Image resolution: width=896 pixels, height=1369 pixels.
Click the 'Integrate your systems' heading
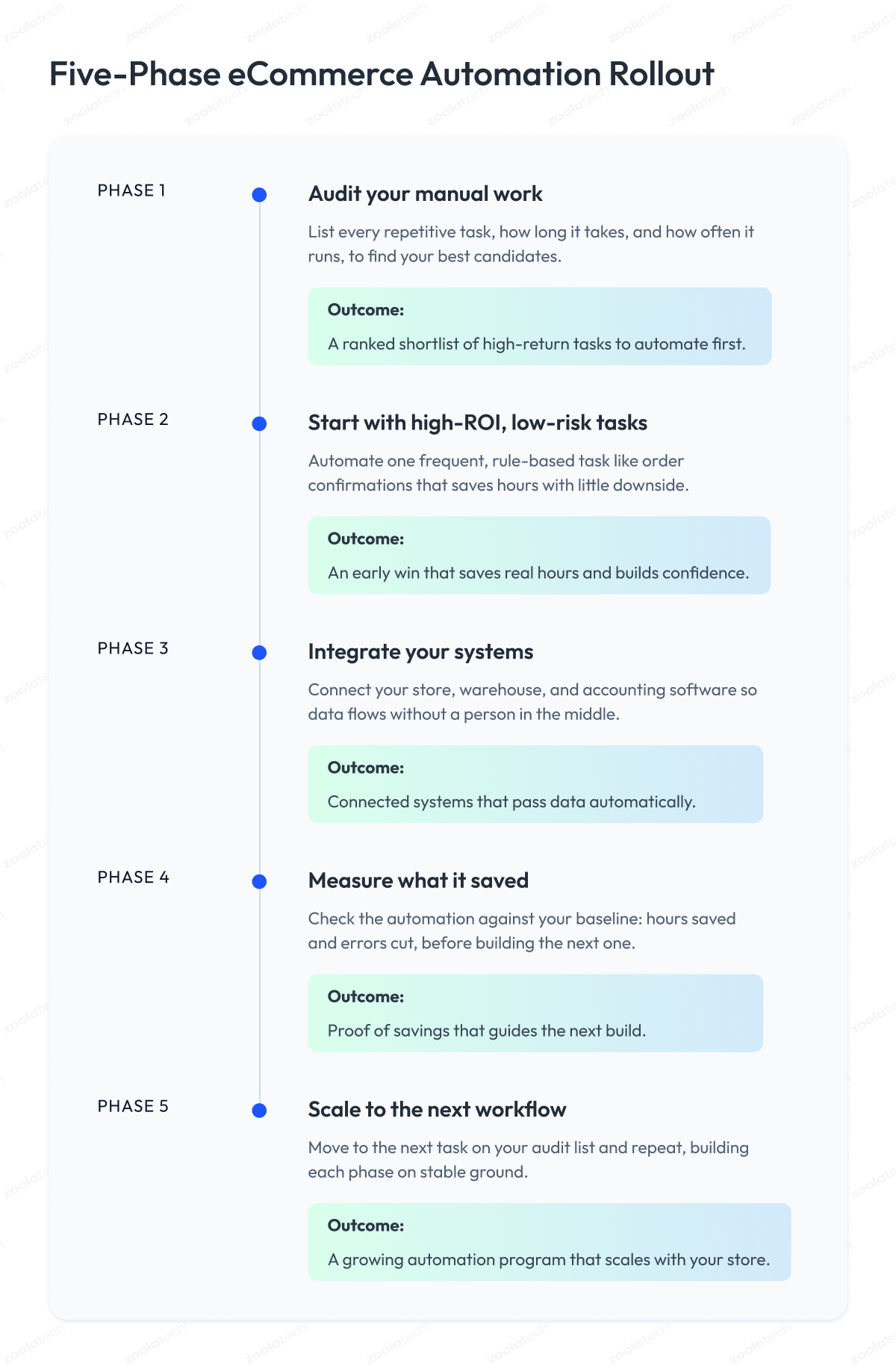pos(420,652)
